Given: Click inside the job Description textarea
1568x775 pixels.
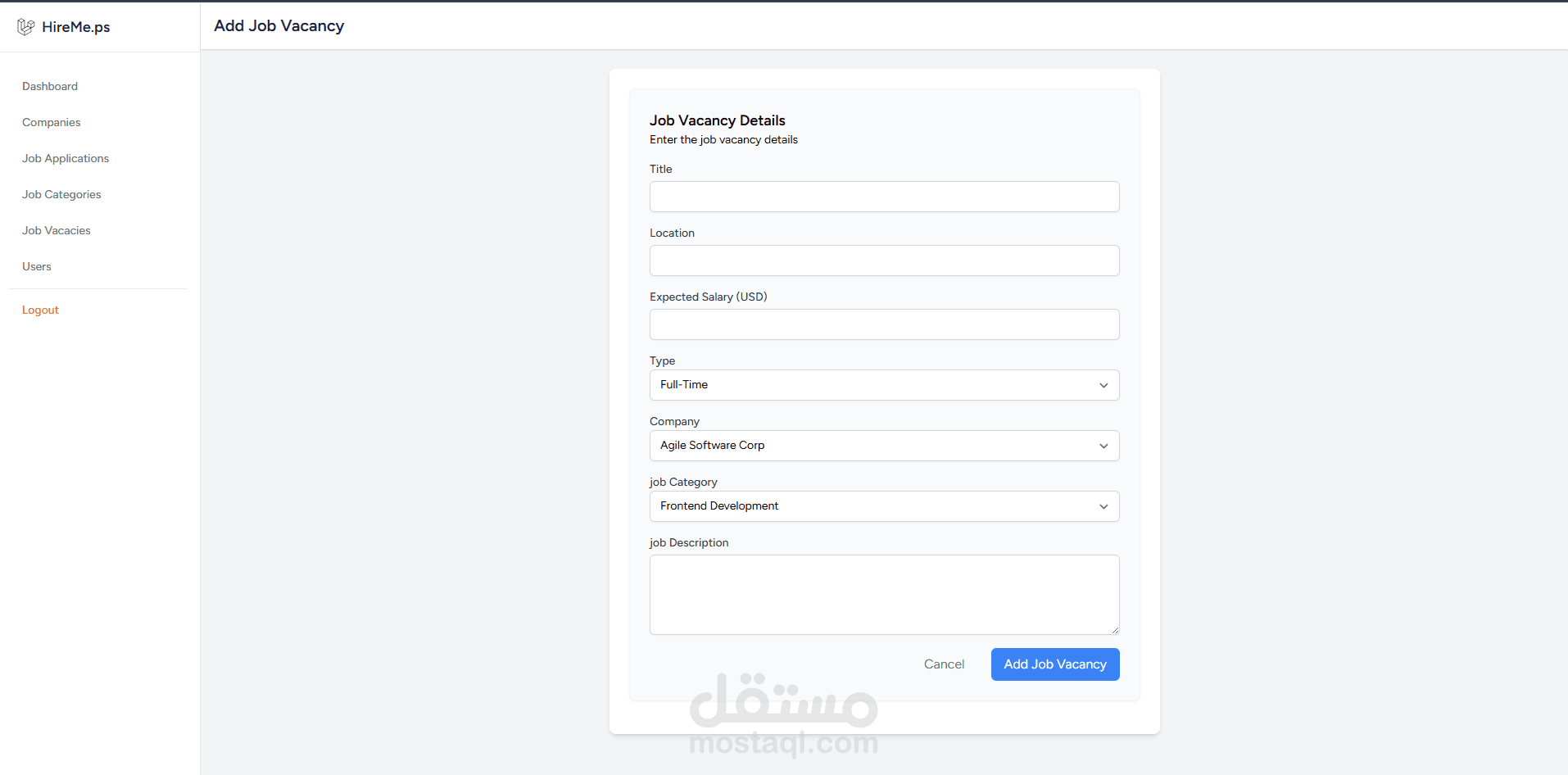Looking at the screenshot, I should [884, 595].
